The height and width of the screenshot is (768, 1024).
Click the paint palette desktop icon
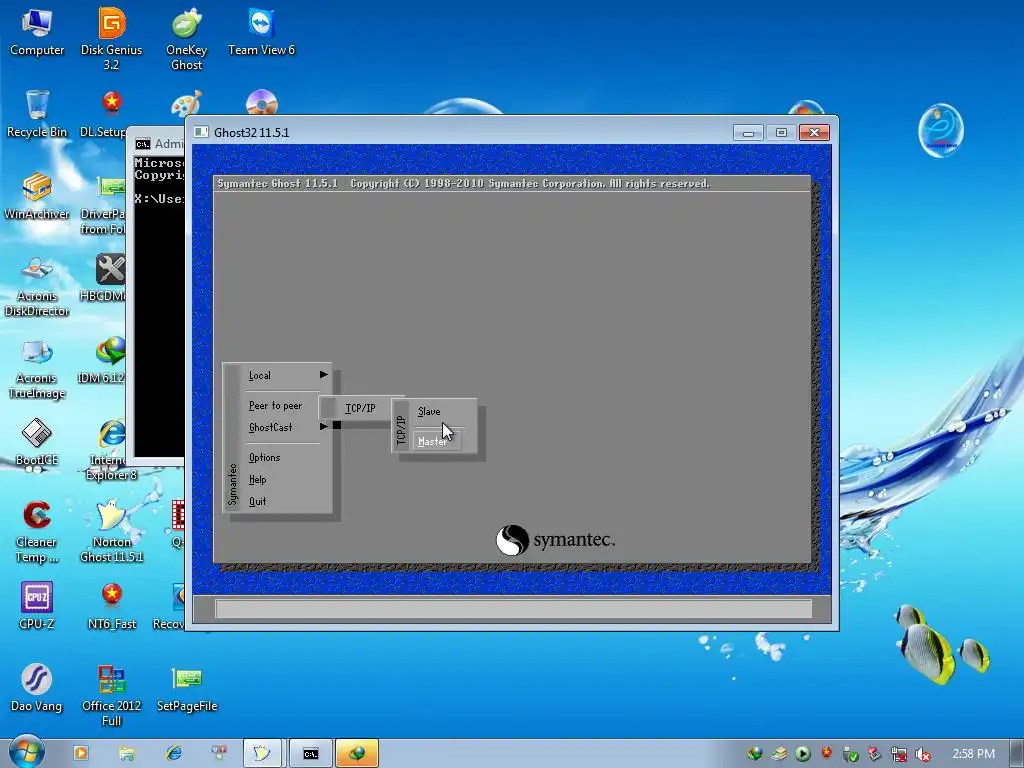coord(186,103)
